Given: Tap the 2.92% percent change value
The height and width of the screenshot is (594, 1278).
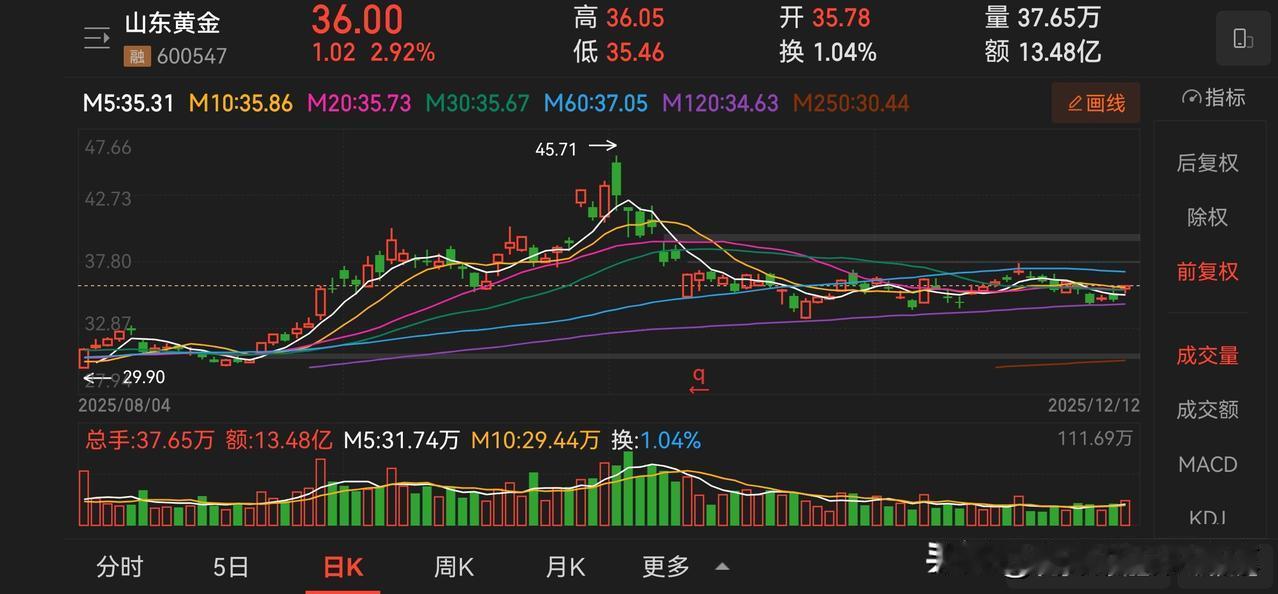Looking at the screenshot, I should pyautogui.click(x=402, y=53).
